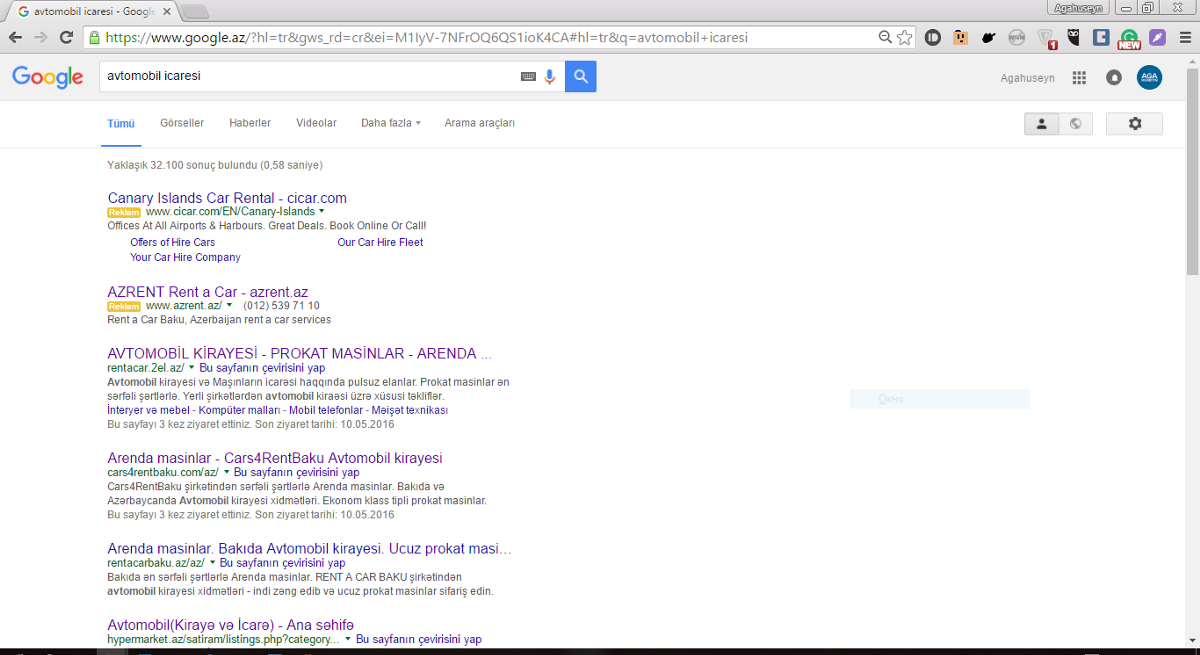This screenshot has width=1200, height=655.
Task: Click the Agahuseyn profile name link
Action: [1027, 78]
